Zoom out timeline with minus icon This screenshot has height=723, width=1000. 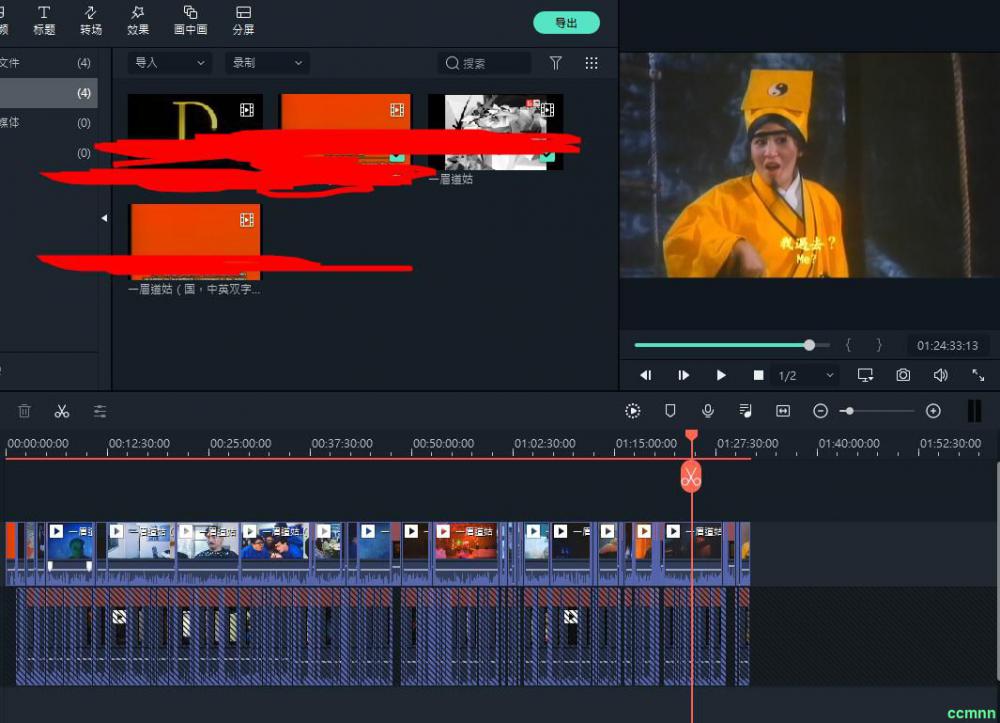[821, 411]
